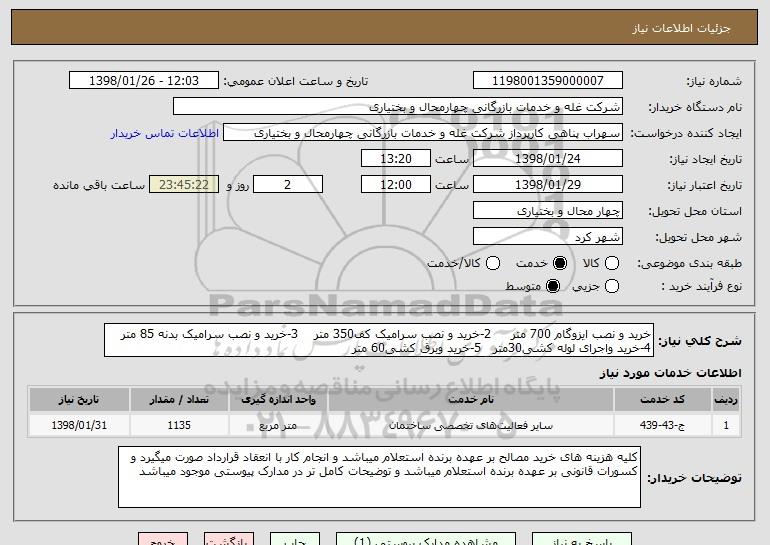The width and height of the screenshot is (770, 545).
Task: Choose متوسط purchase process type
Action: click(552, 286)
